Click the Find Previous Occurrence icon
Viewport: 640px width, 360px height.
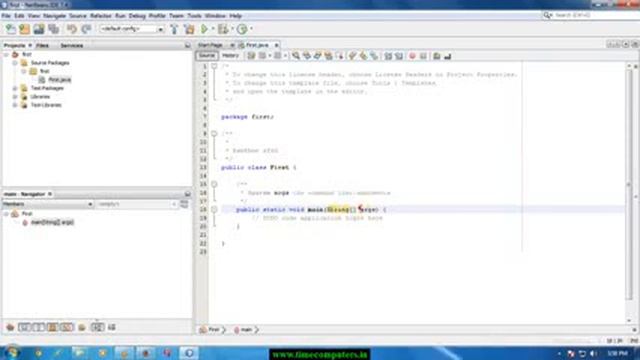307,56
